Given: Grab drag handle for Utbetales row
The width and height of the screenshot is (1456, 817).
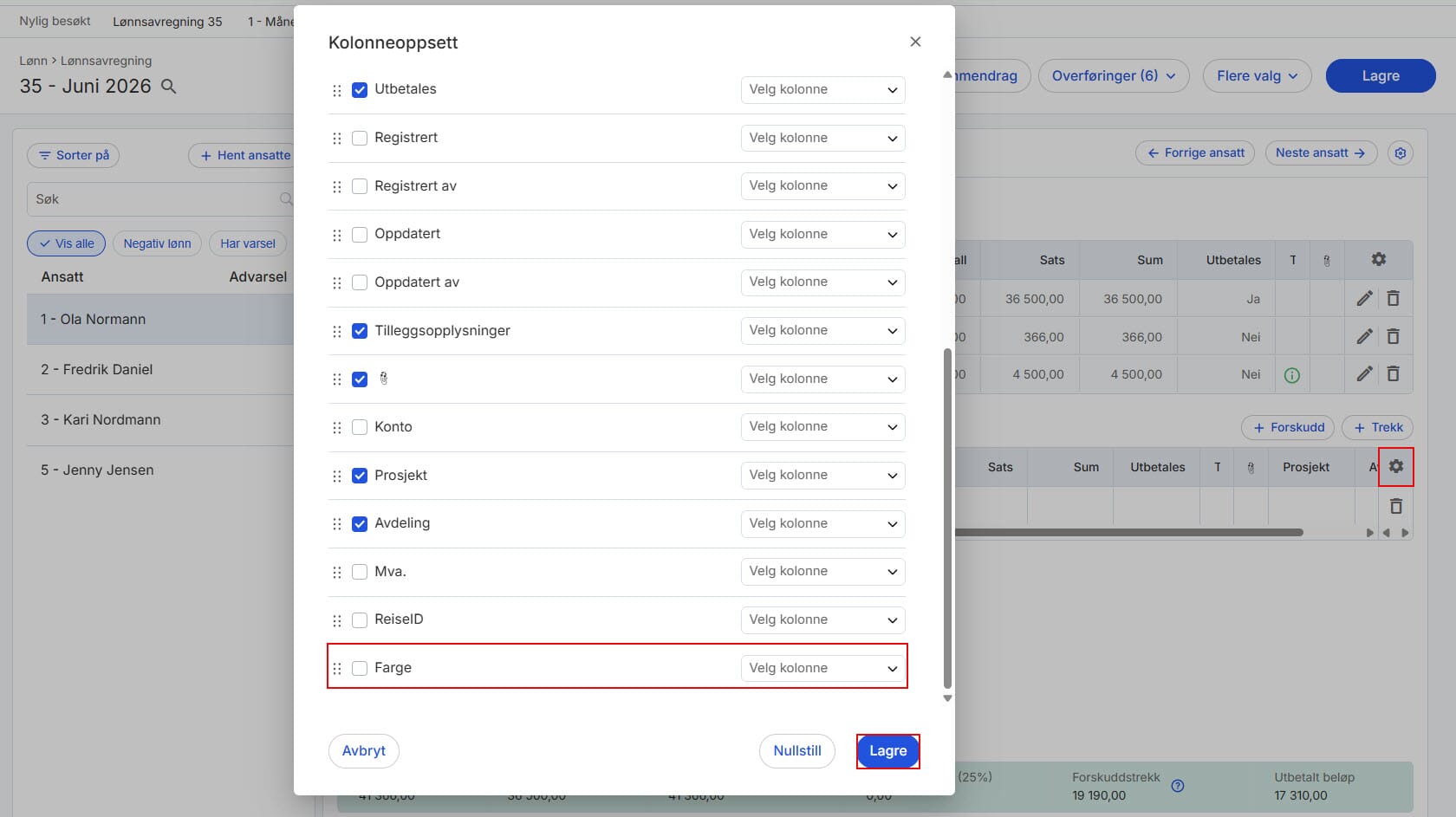Looking at the screenshot, I should 337,90.
